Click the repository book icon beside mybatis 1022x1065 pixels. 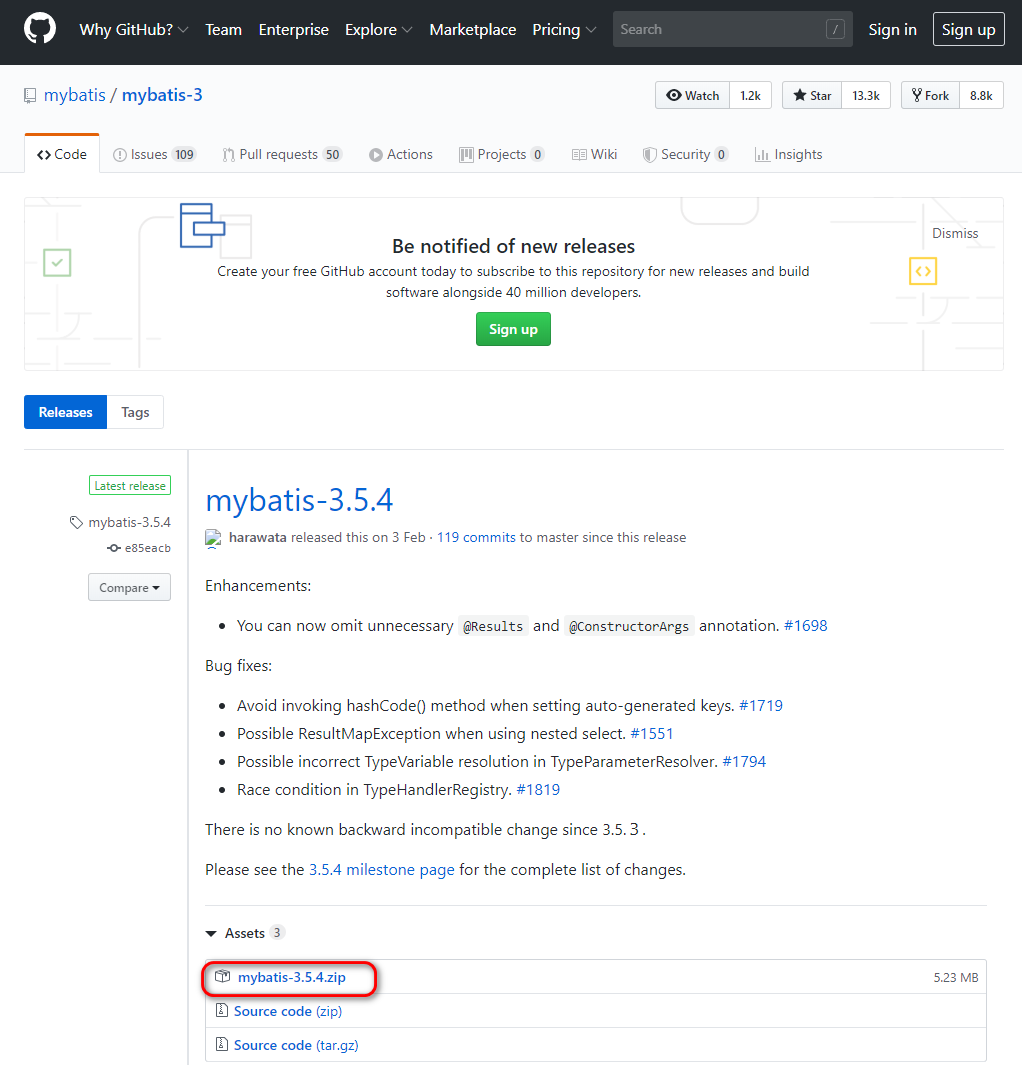coord(30,96)
